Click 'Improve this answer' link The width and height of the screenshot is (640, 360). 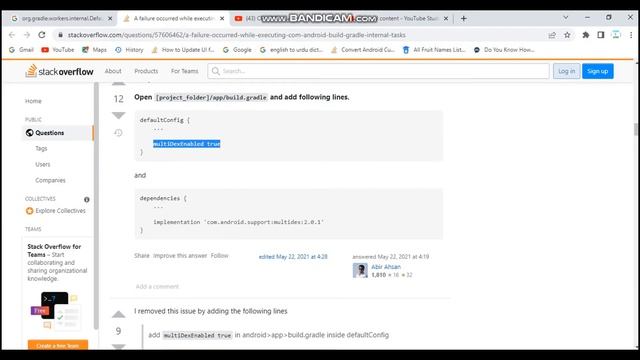(180, 256)
